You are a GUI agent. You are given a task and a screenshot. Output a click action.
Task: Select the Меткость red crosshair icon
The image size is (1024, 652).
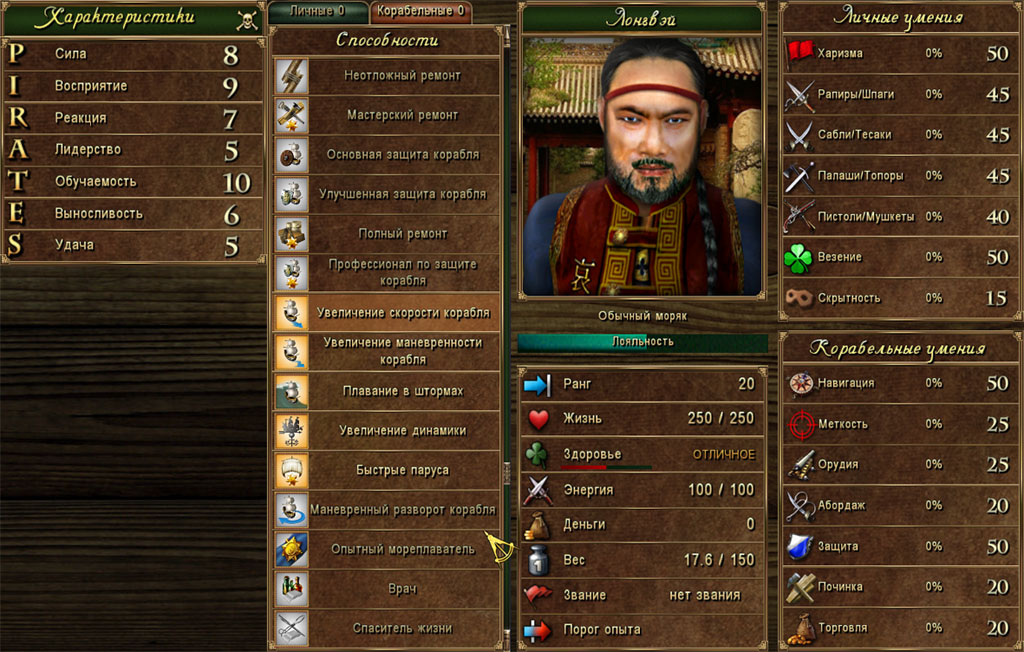(800, 424)
